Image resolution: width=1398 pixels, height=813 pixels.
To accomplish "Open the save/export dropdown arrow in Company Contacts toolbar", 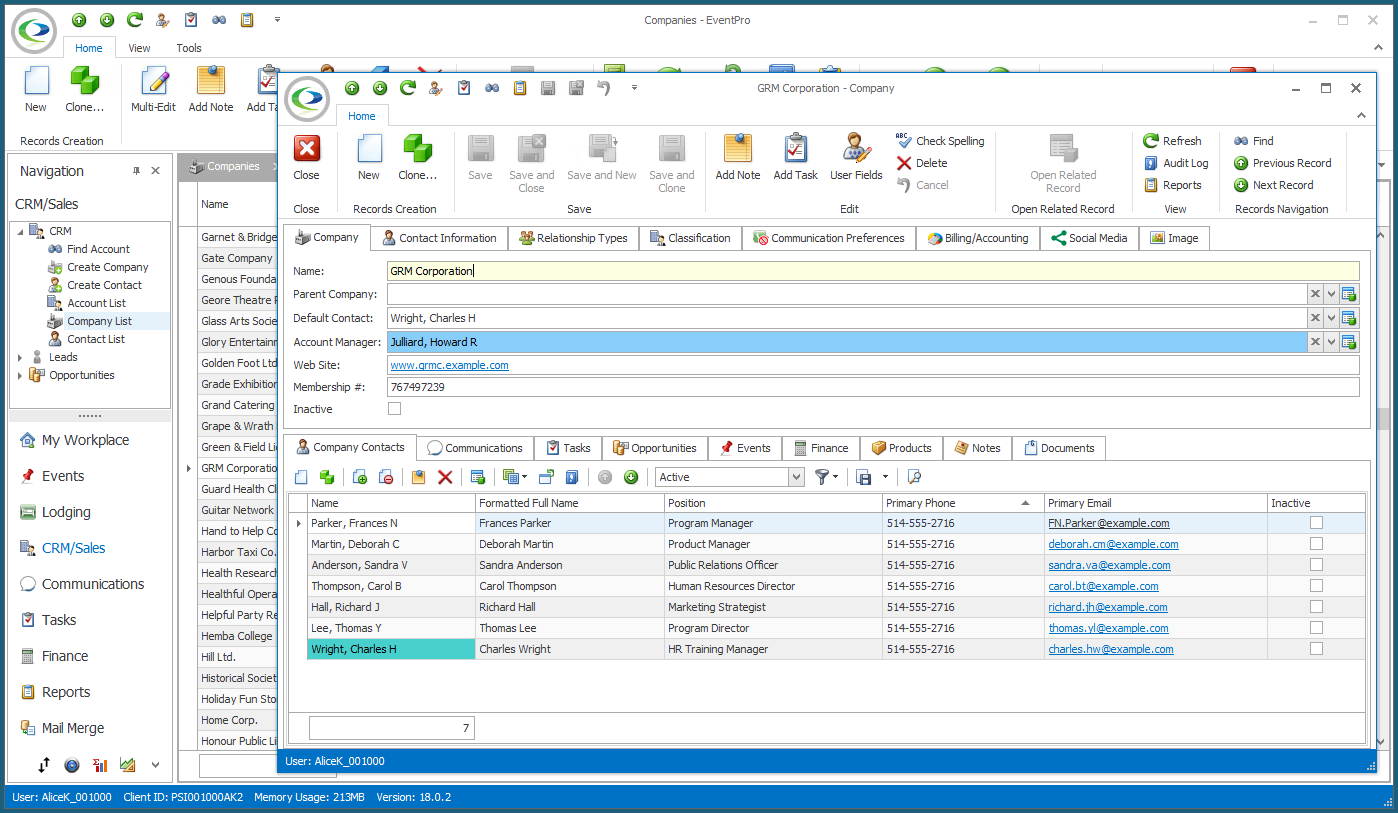I will [x=884, y=477].
